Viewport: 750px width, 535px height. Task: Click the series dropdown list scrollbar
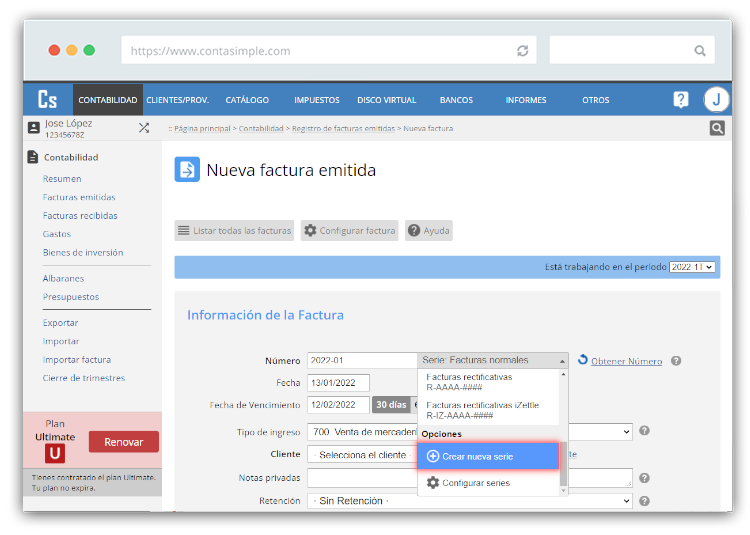coord(563,462)
